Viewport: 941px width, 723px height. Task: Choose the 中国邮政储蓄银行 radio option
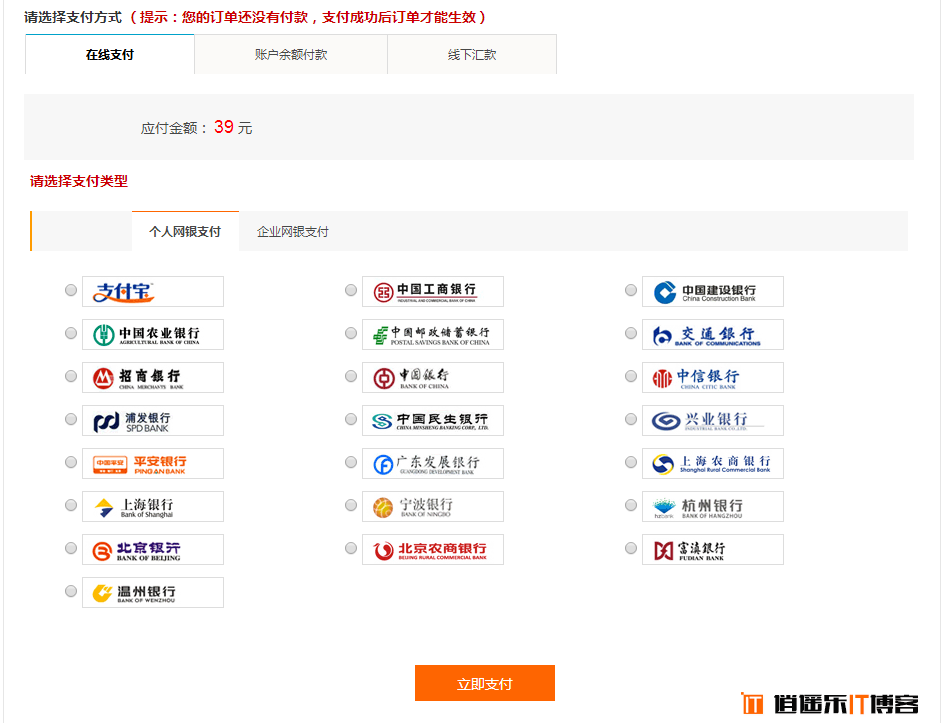(x=351, y=333)
